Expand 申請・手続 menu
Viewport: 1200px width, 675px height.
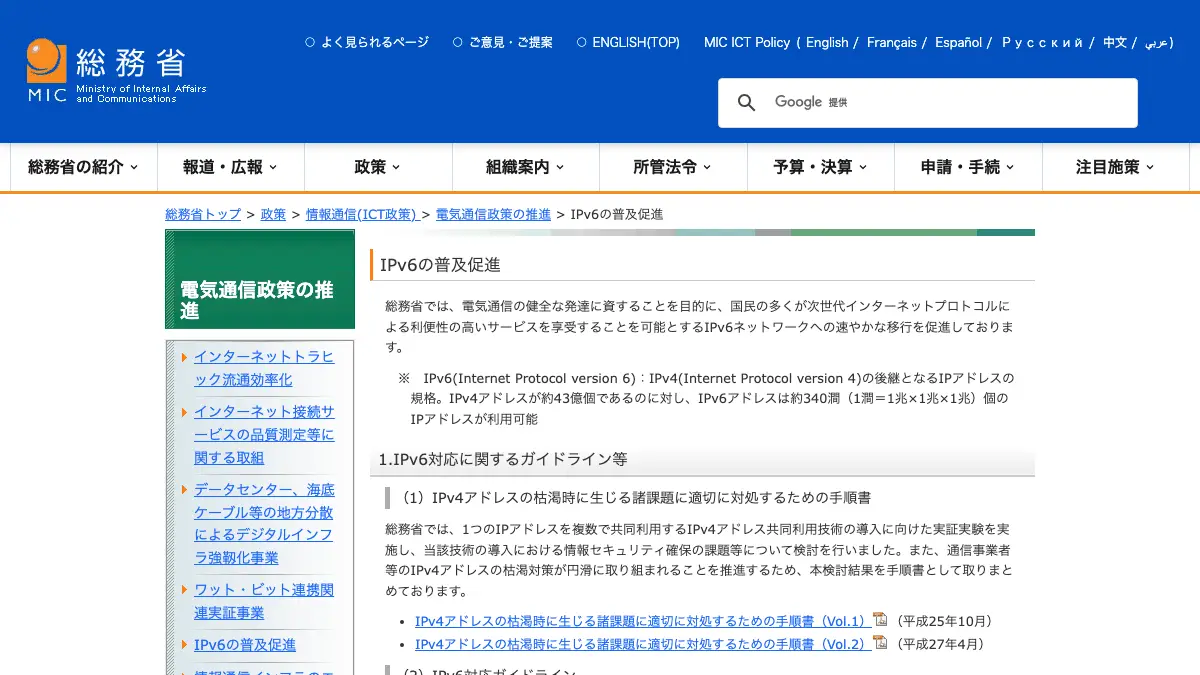click(x=968, y=167)
